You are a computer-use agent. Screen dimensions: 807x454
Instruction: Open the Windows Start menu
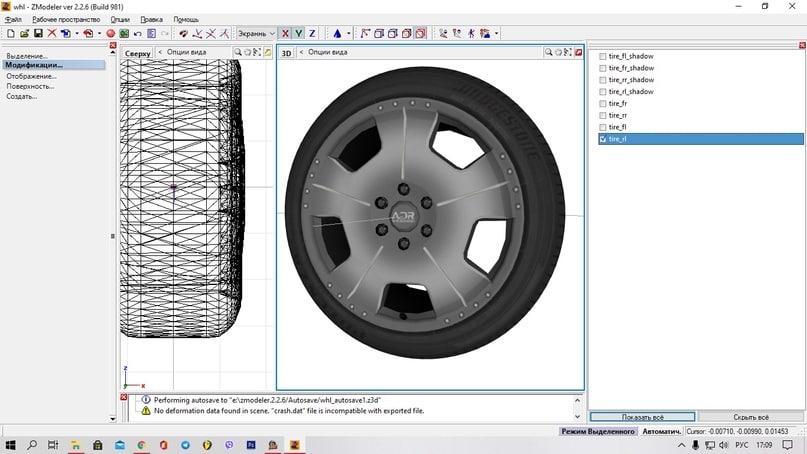tap(10, 445)
